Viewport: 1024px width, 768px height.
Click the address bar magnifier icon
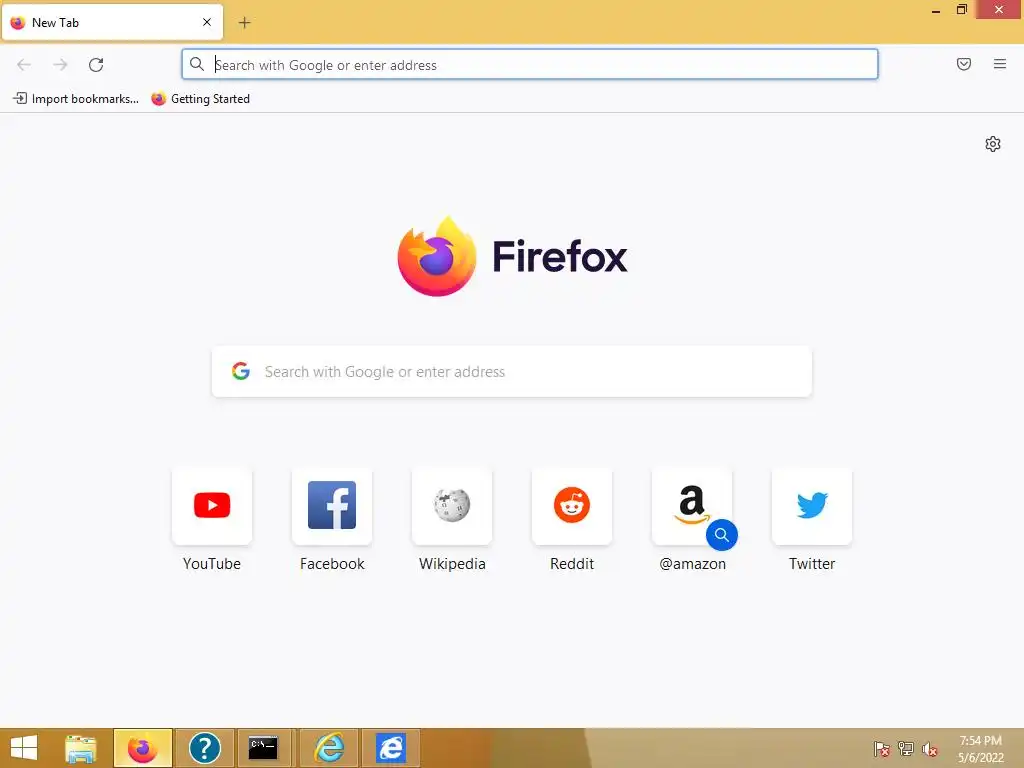point(197,64)
